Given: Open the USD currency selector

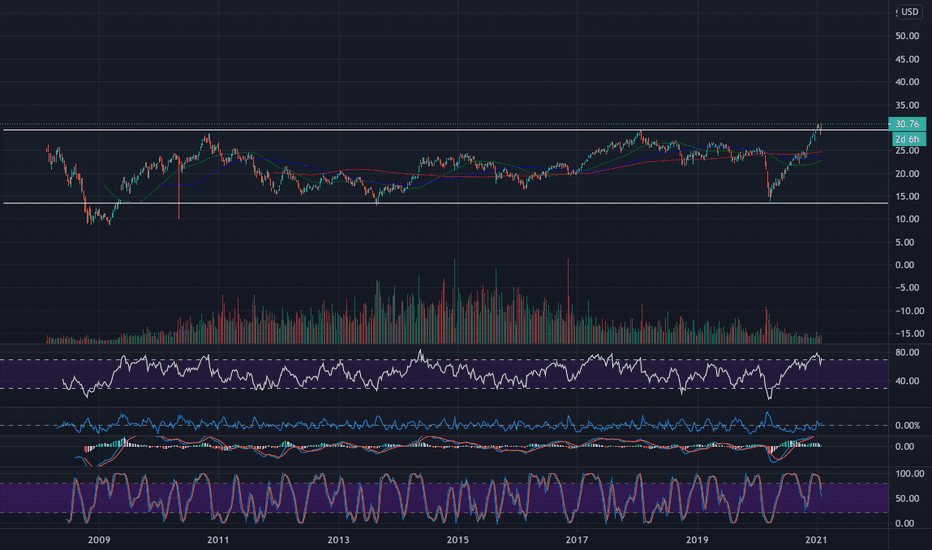Looking at the screenshot, I should [909, 12].
